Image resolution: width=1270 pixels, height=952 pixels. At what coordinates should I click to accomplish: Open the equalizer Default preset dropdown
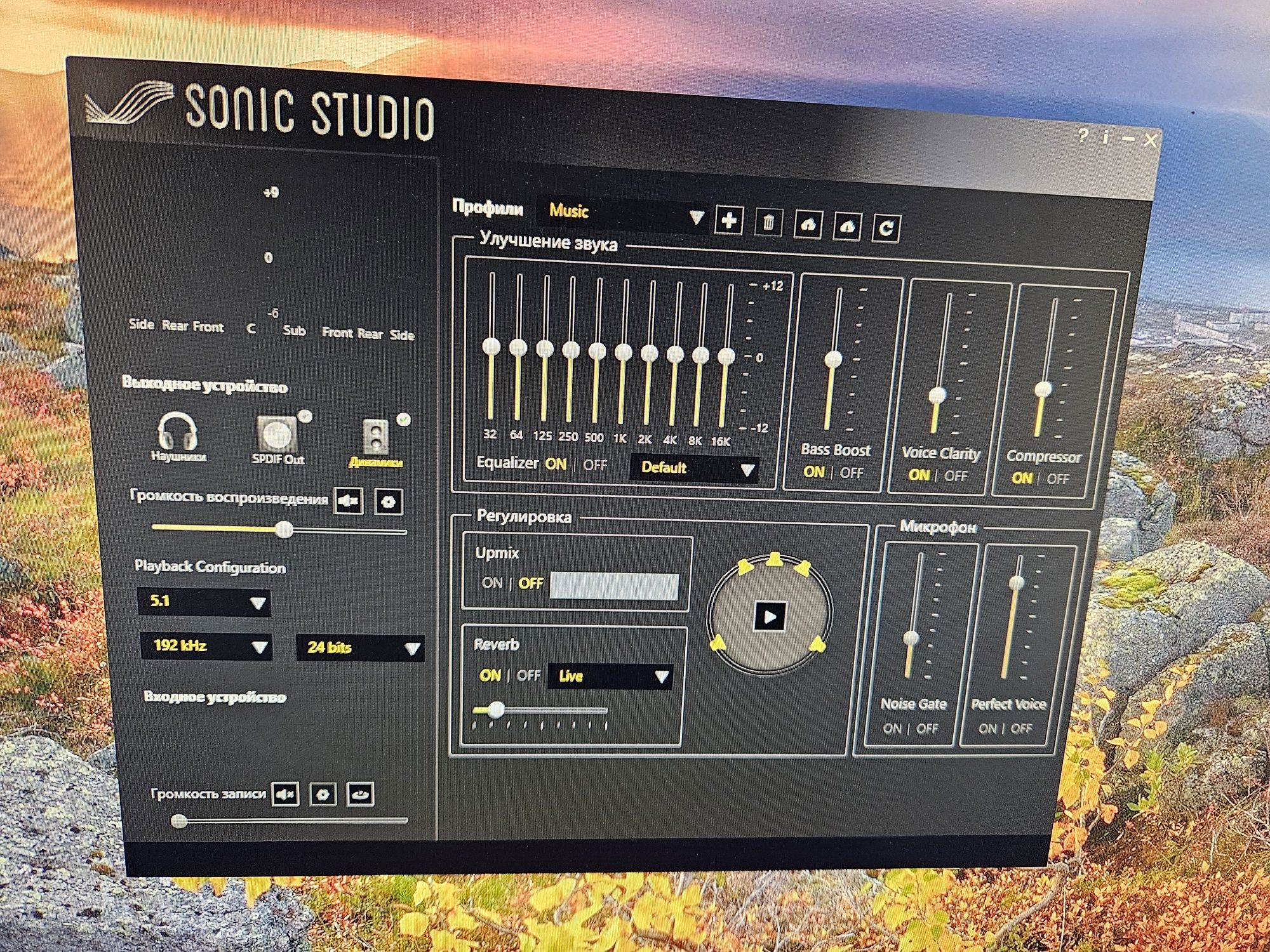pyautogui.click(x=695, y=468)
